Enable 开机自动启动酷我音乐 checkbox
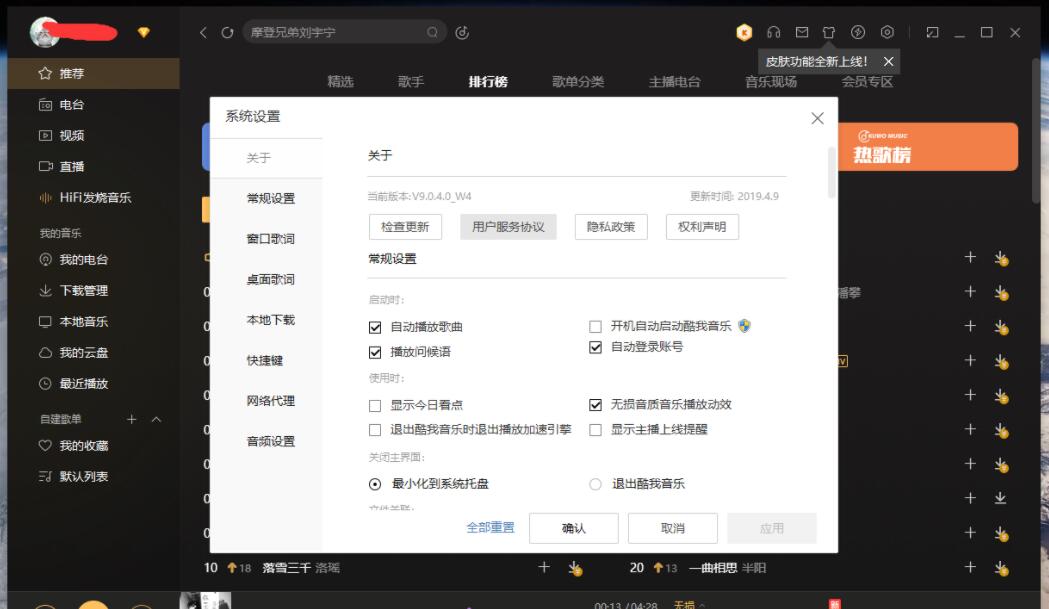The width and height of the screenshot is (1049, 609). point(595,327)
